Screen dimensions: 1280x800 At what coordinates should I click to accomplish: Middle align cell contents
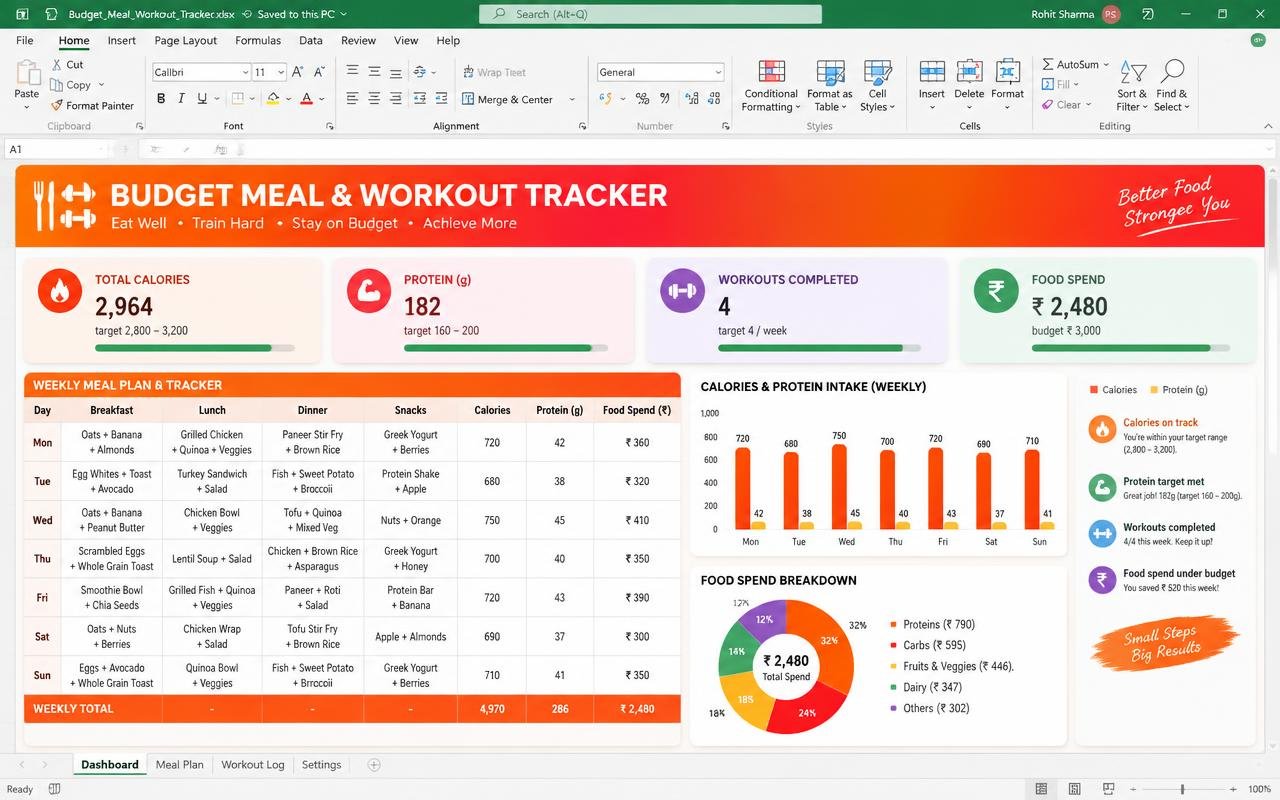[x=374, y=72]
